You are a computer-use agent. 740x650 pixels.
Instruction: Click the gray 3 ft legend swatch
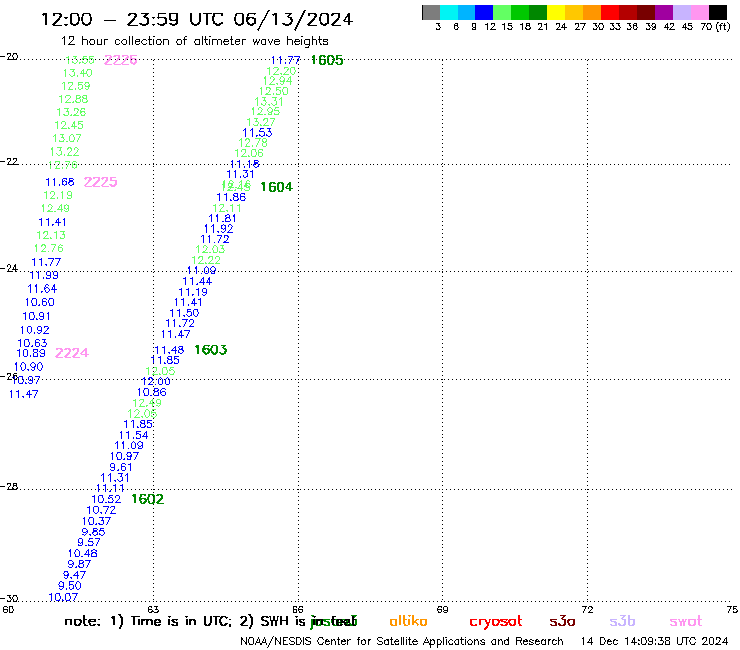431,13
